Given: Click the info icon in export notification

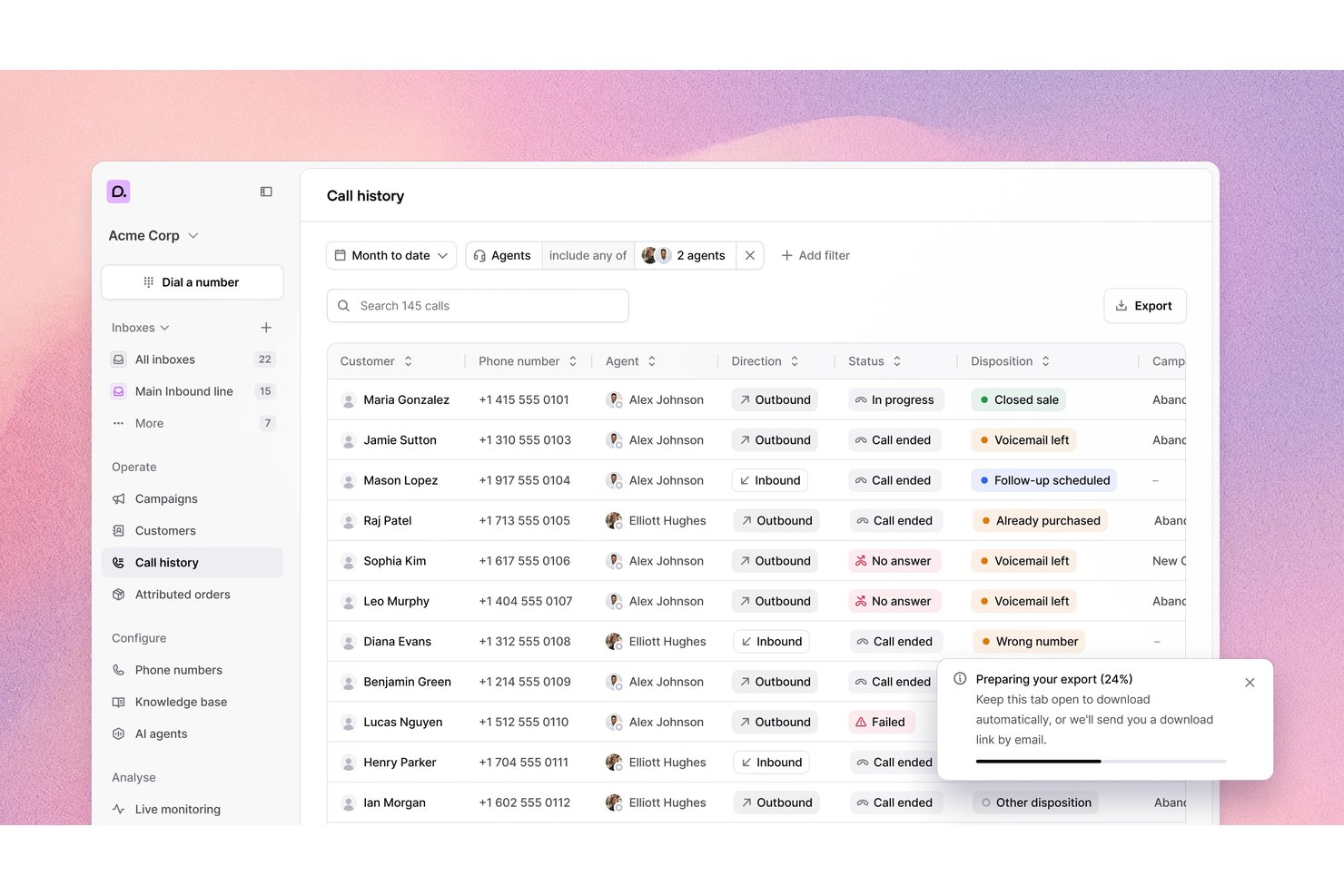Looking at the screenshot, I should point(960,679).
